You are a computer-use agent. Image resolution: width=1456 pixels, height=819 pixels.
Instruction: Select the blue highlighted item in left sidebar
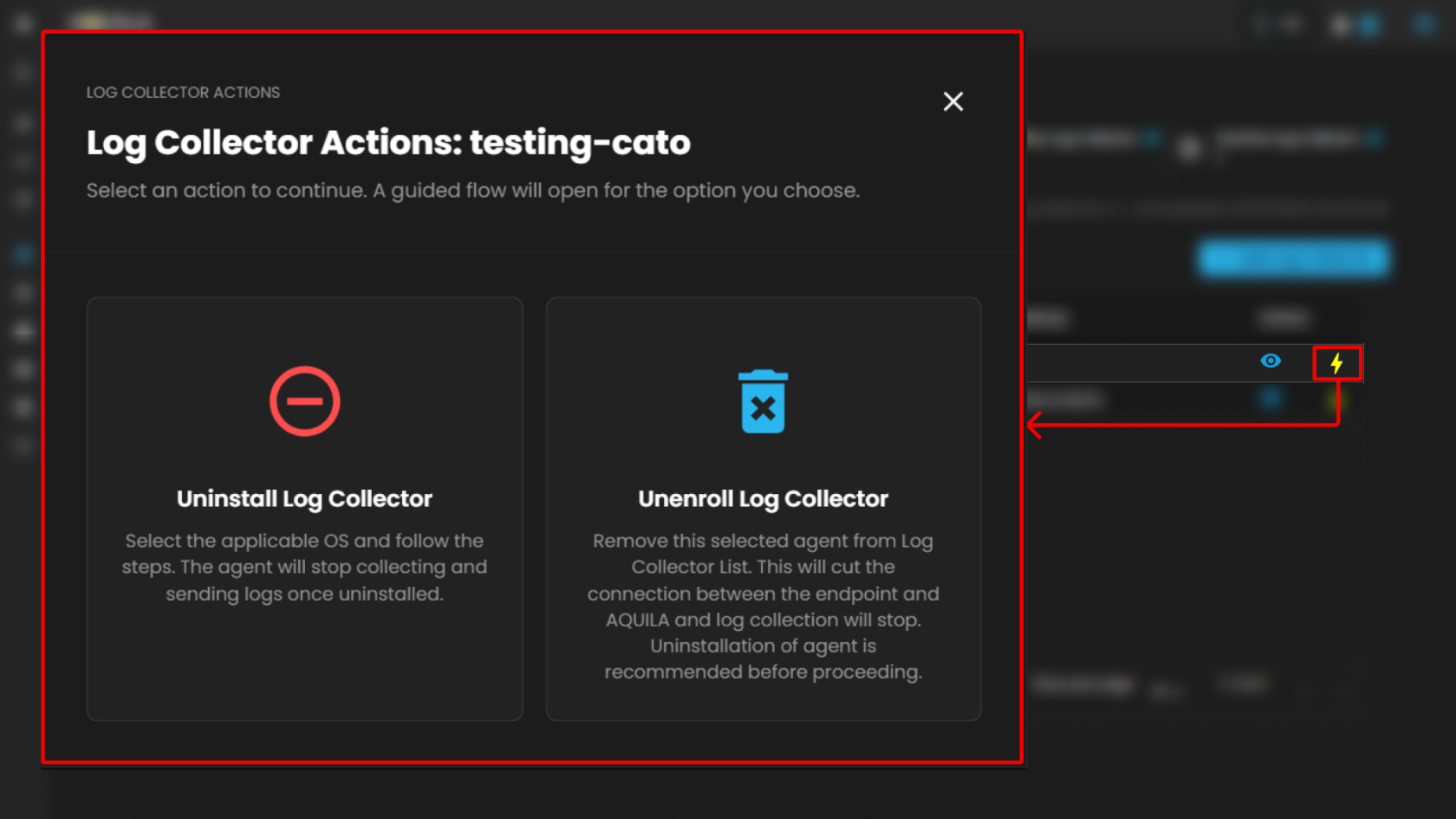(23, 254)
